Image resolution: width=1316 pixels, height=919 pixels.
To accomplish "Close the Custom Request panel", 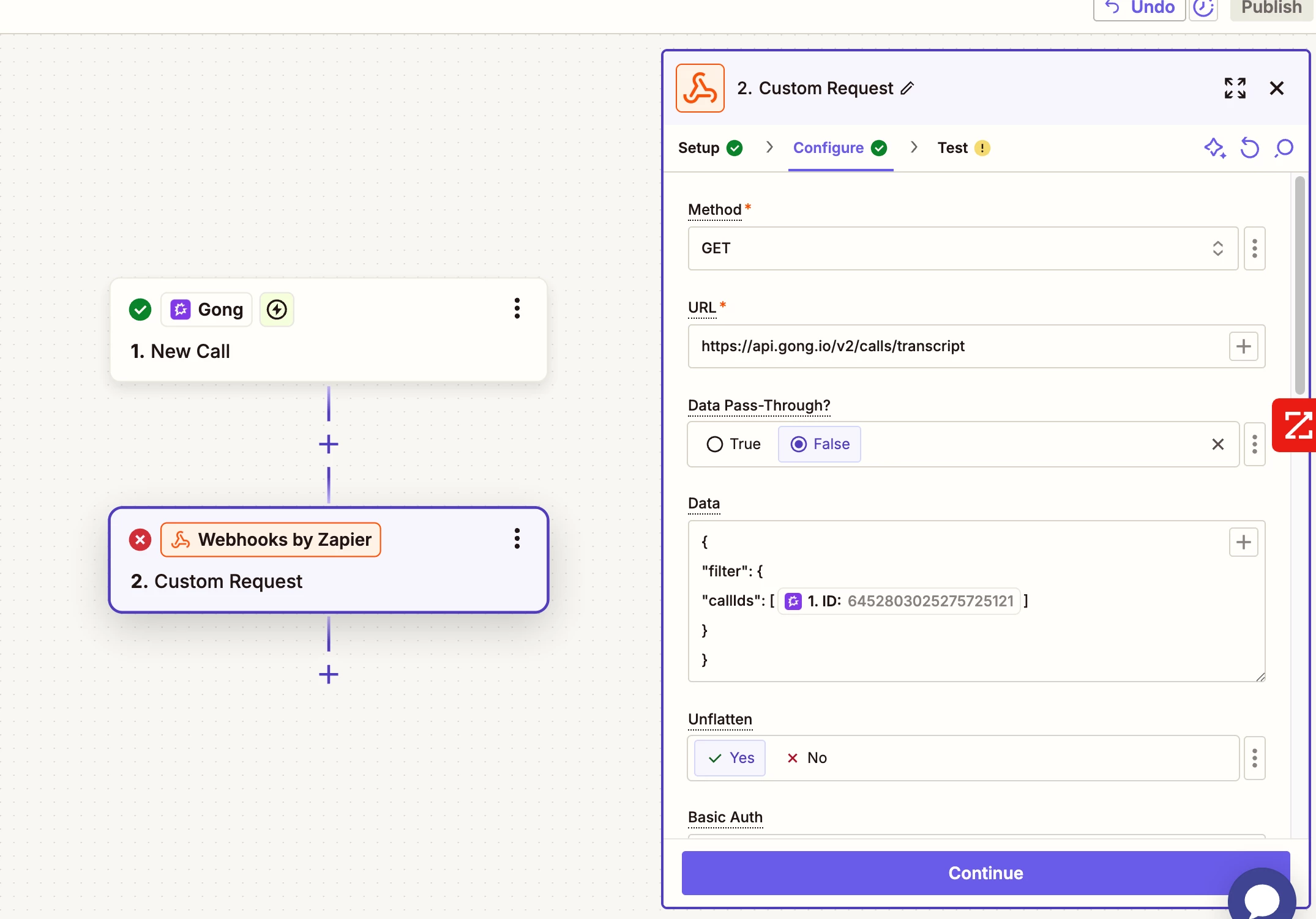I will click(x=1277, y=88).
